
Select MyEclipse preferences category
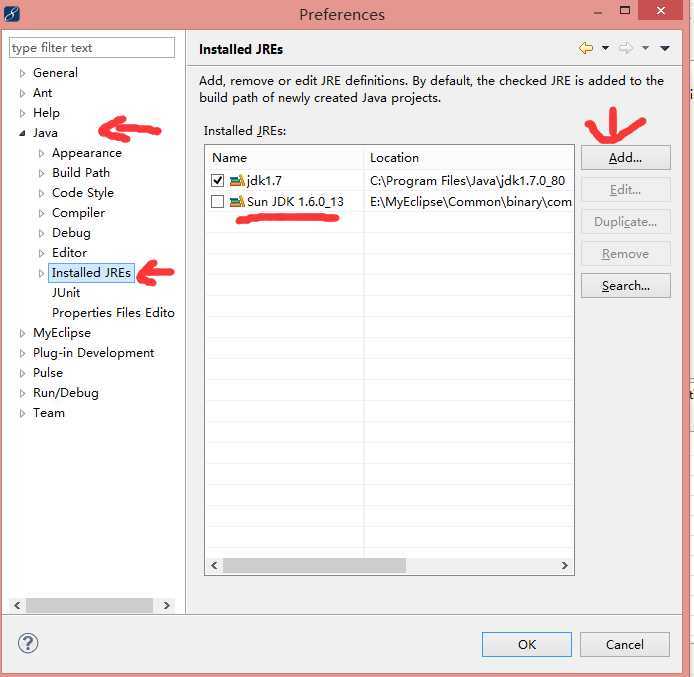coord(62,333)
